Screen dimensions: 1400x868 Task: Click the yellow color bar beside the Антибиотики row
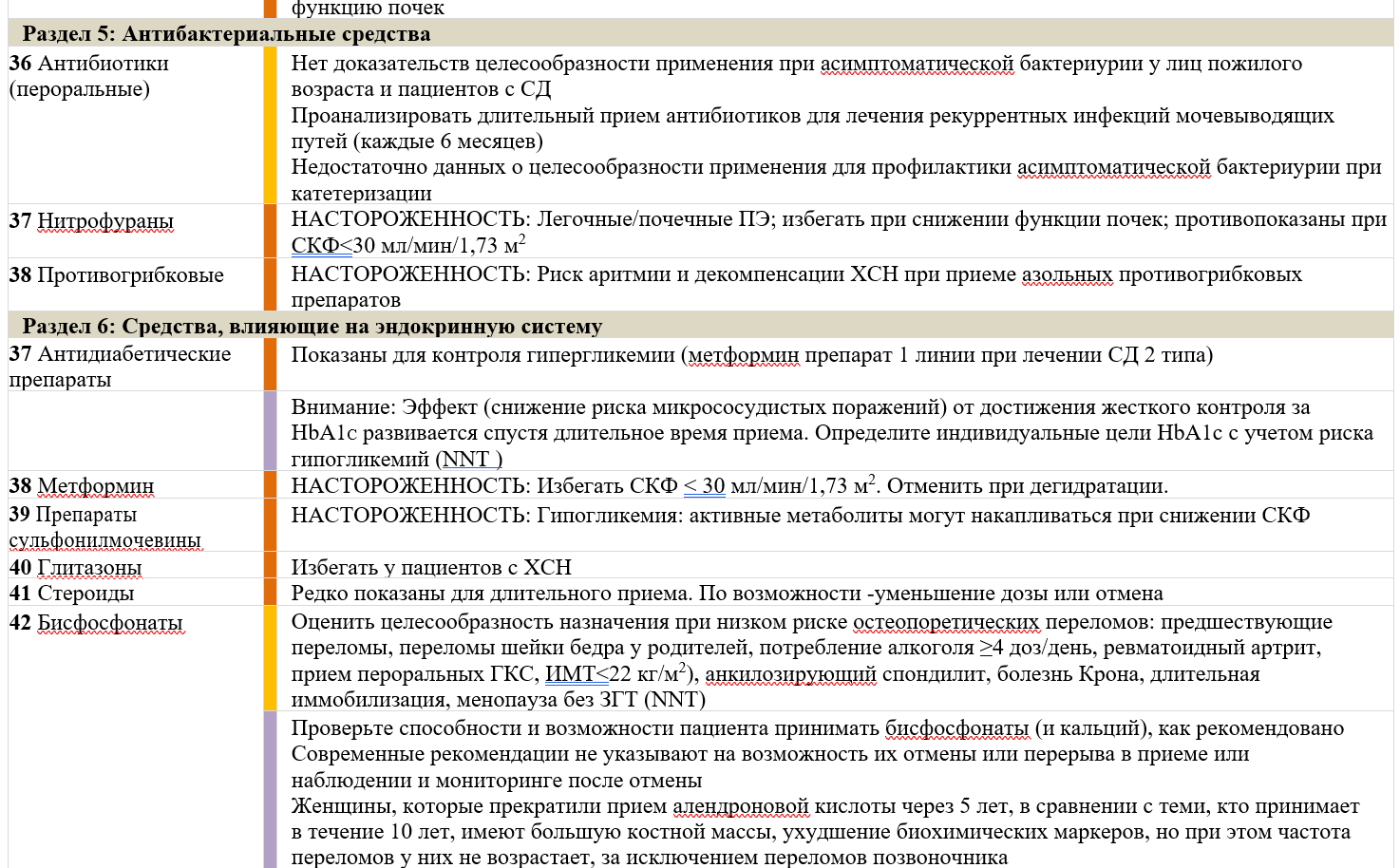(x=270, y=125)
